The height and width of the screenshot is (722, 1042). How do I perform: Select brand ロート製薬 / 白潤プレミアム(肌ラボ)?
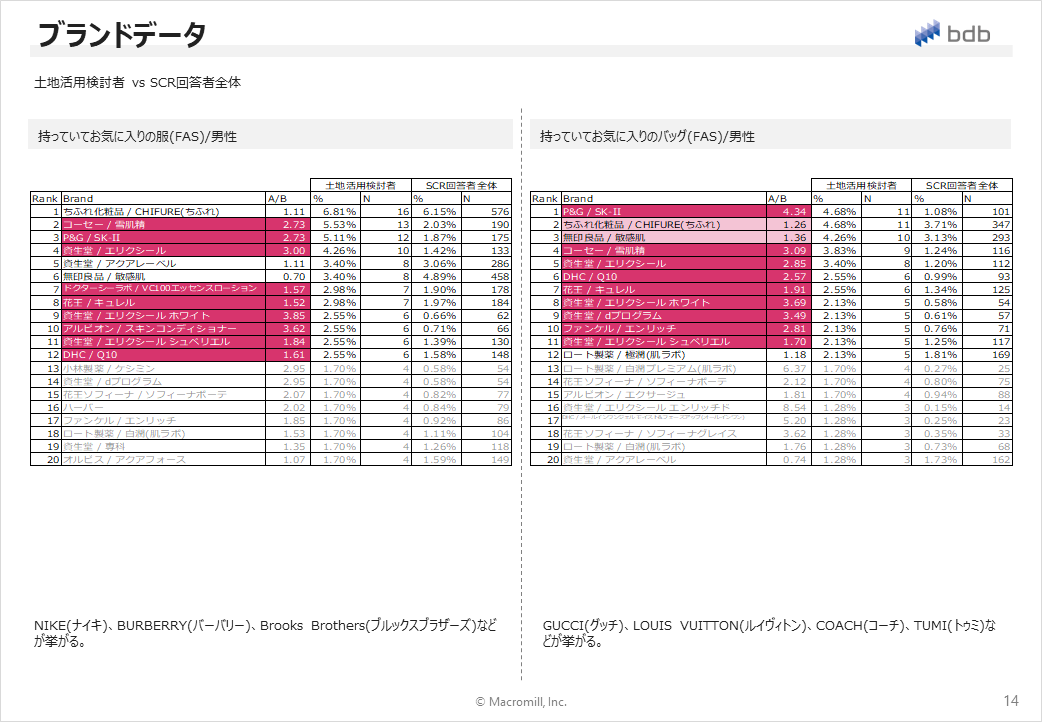pyautogui.click(x=665, y=368)
